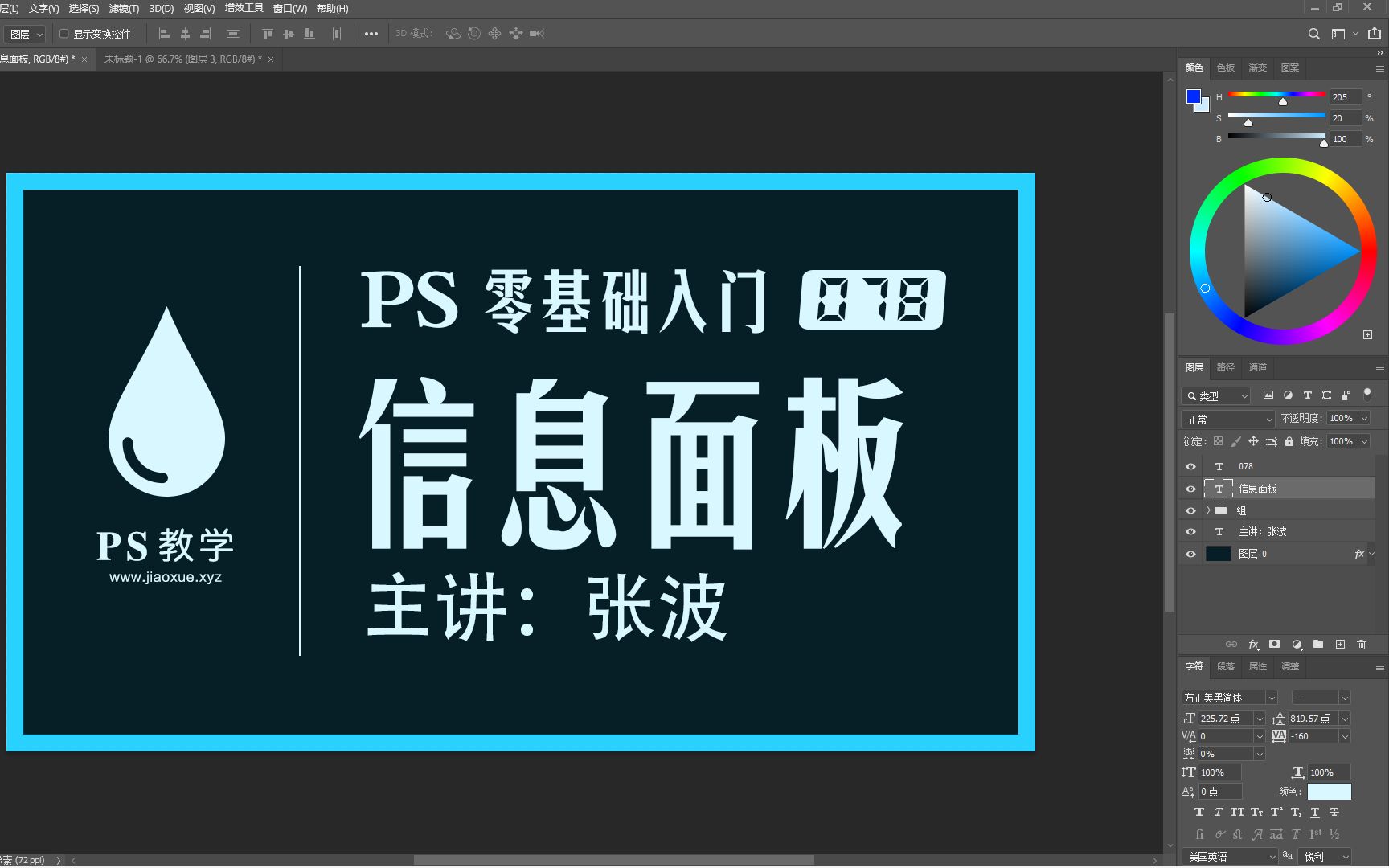The height and width of the screenshot is (868, 1389).
Task: Open 不透明度 opacity dropdown arrow
Action: coord(1364,418)
